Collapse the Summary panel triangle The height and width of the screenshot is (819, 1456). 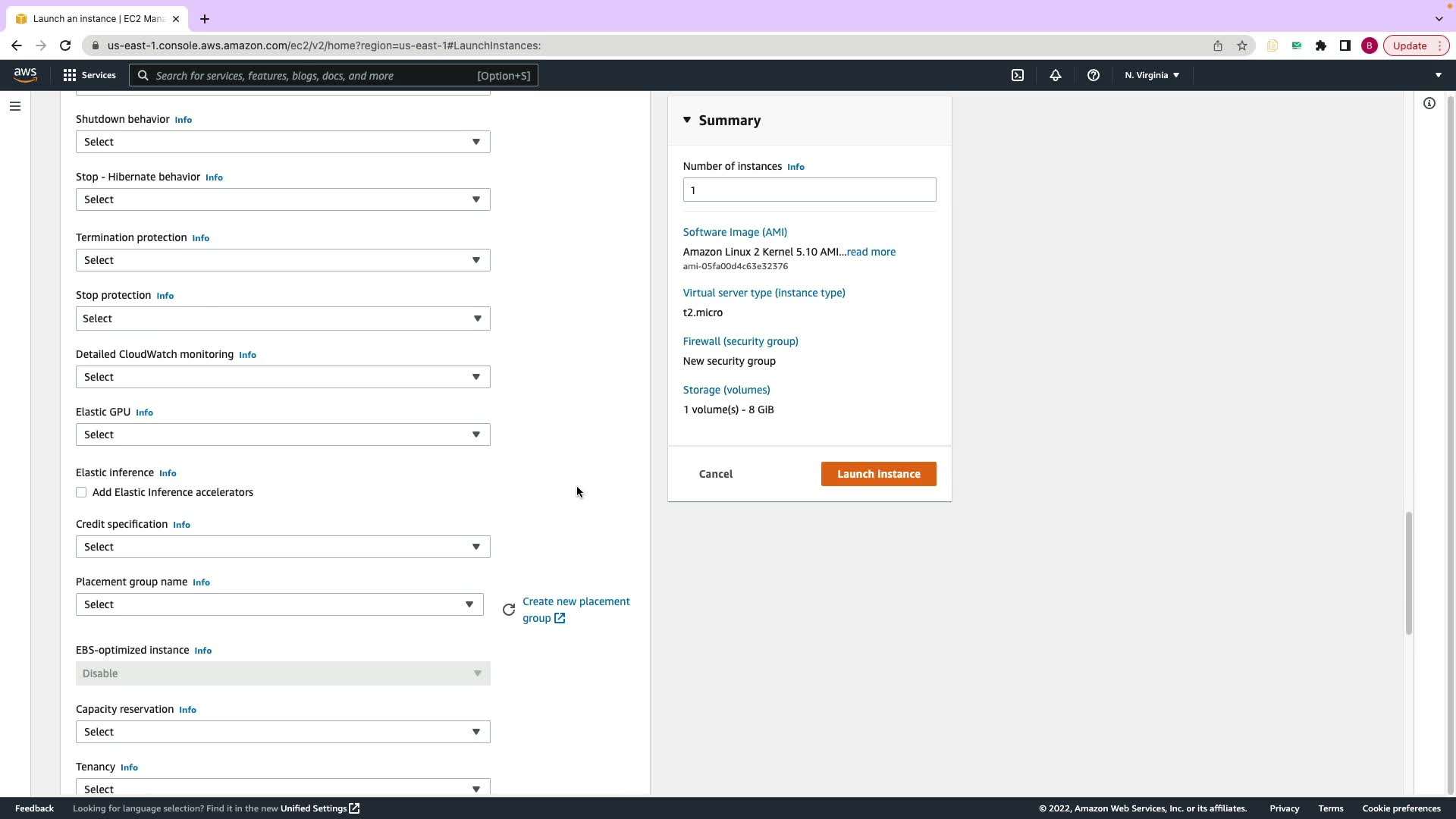coord(687,120)
